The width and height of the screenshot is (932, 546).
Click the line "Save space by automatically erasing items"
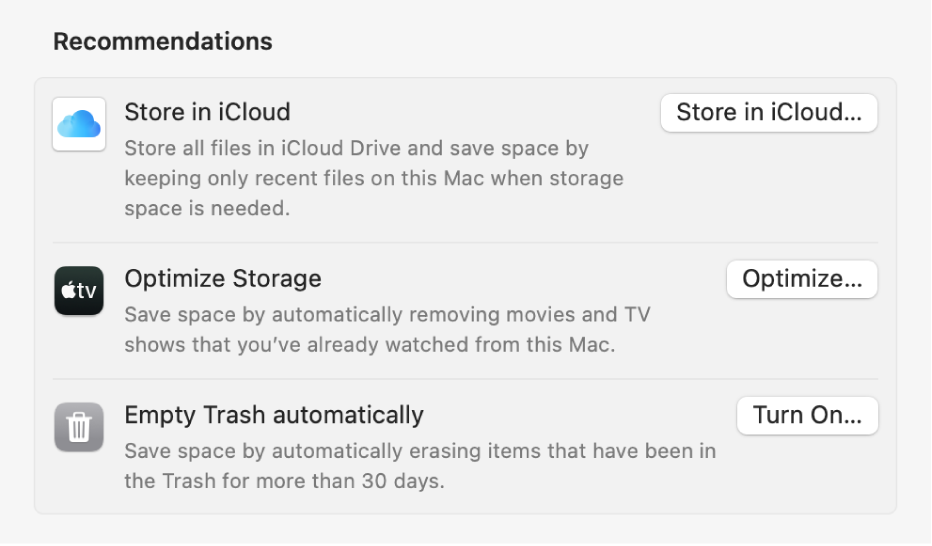(x=420, y=451)
